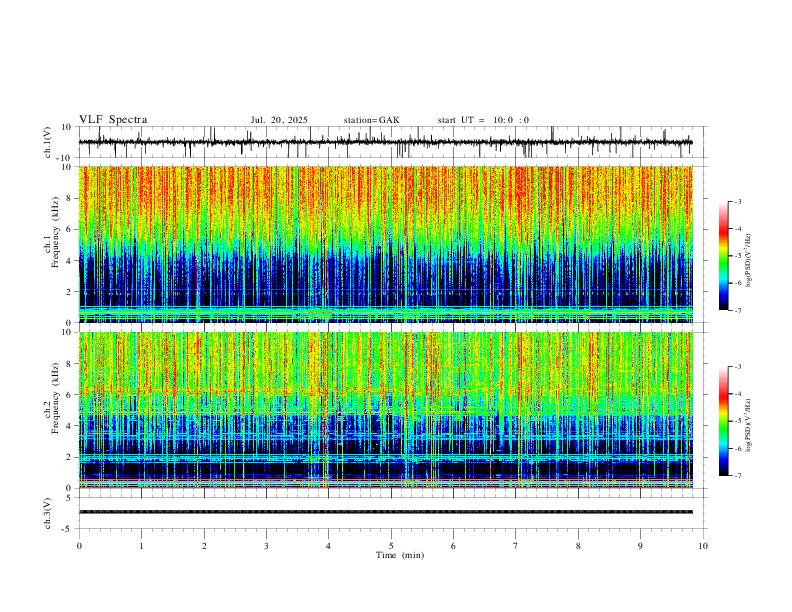Screen dimensions: 792x612
Task: Click the time axis tick label '3'
Action: click(266, 546)
